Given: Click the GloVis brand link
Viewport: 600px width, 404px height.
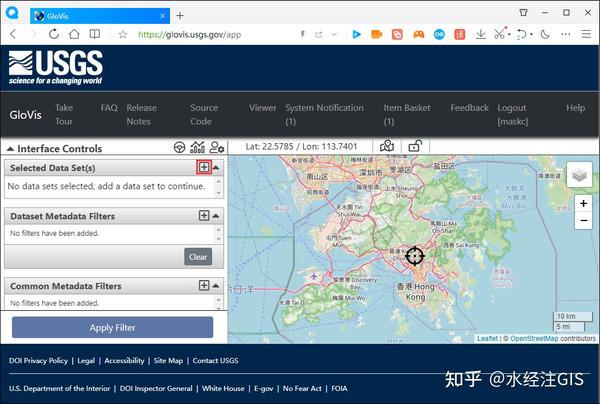Looking at the screenshot, I should point(25,115).
